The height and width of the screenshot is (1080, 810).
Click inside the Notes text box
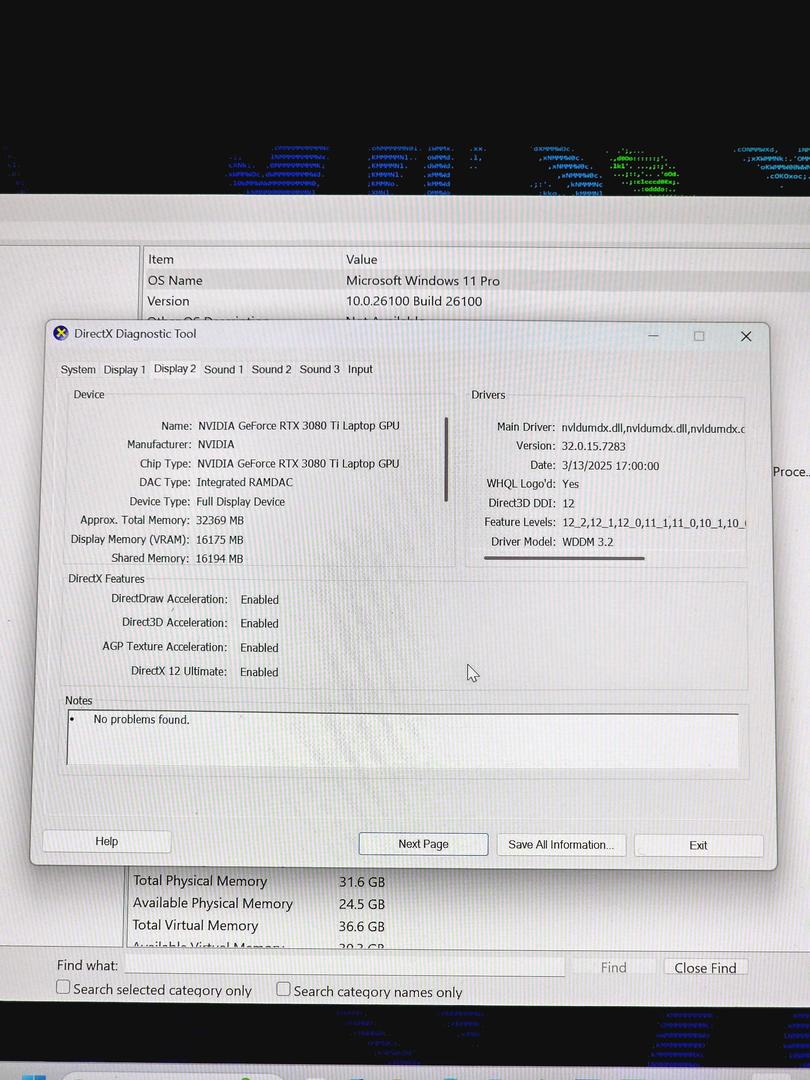tap(403, 738)
